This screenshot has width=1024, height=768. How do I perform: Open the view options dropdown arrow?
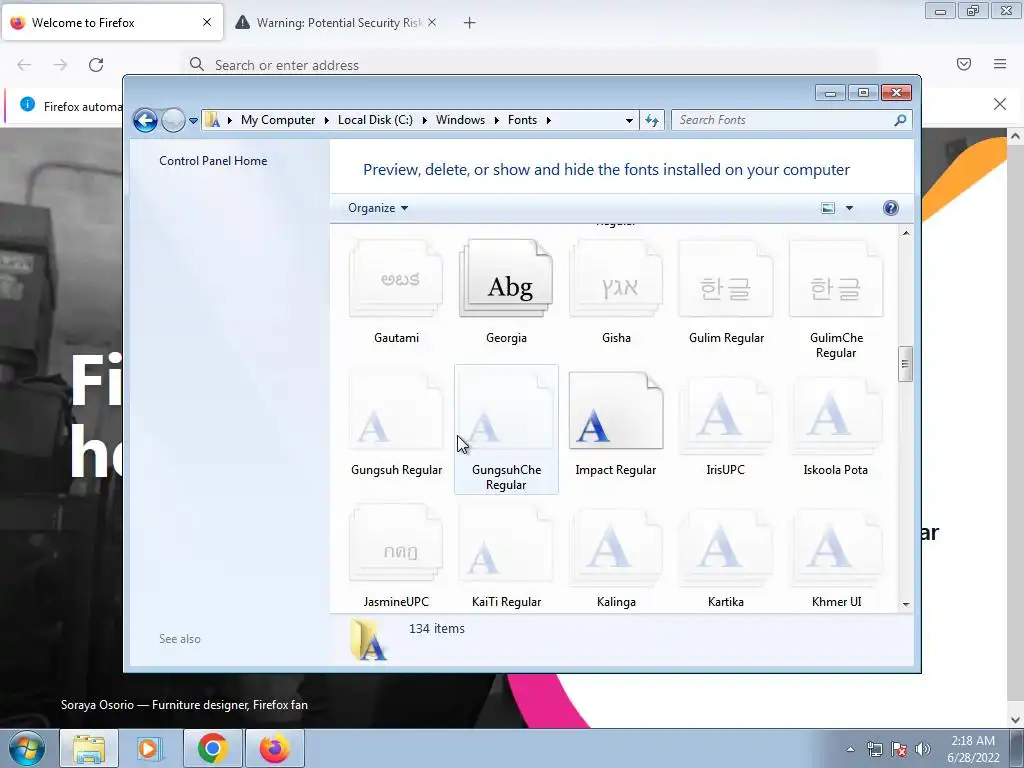coord(849,208)
